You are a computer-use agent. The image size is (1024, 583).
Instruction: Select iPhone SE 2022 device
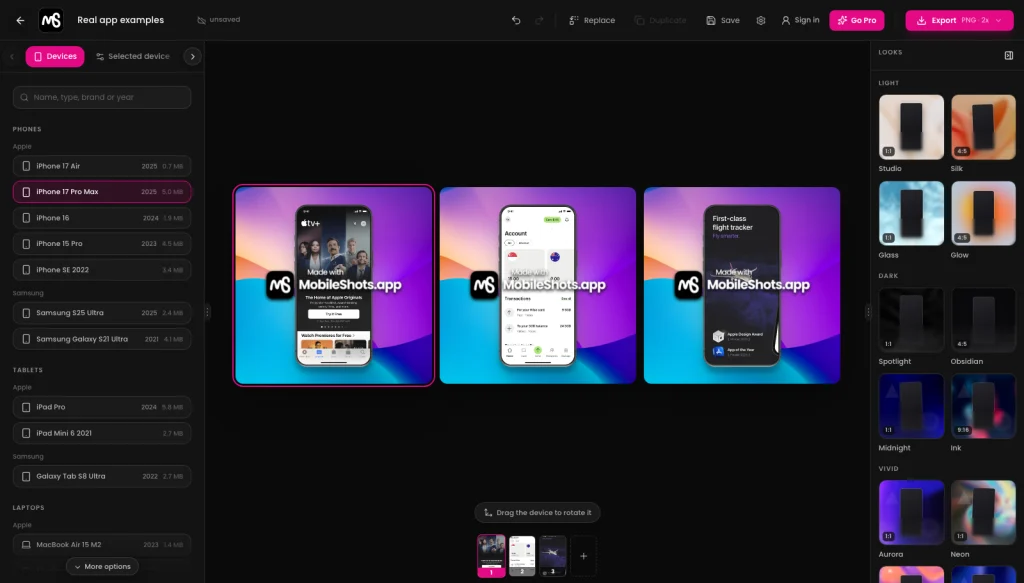click(x=102, y=270)
